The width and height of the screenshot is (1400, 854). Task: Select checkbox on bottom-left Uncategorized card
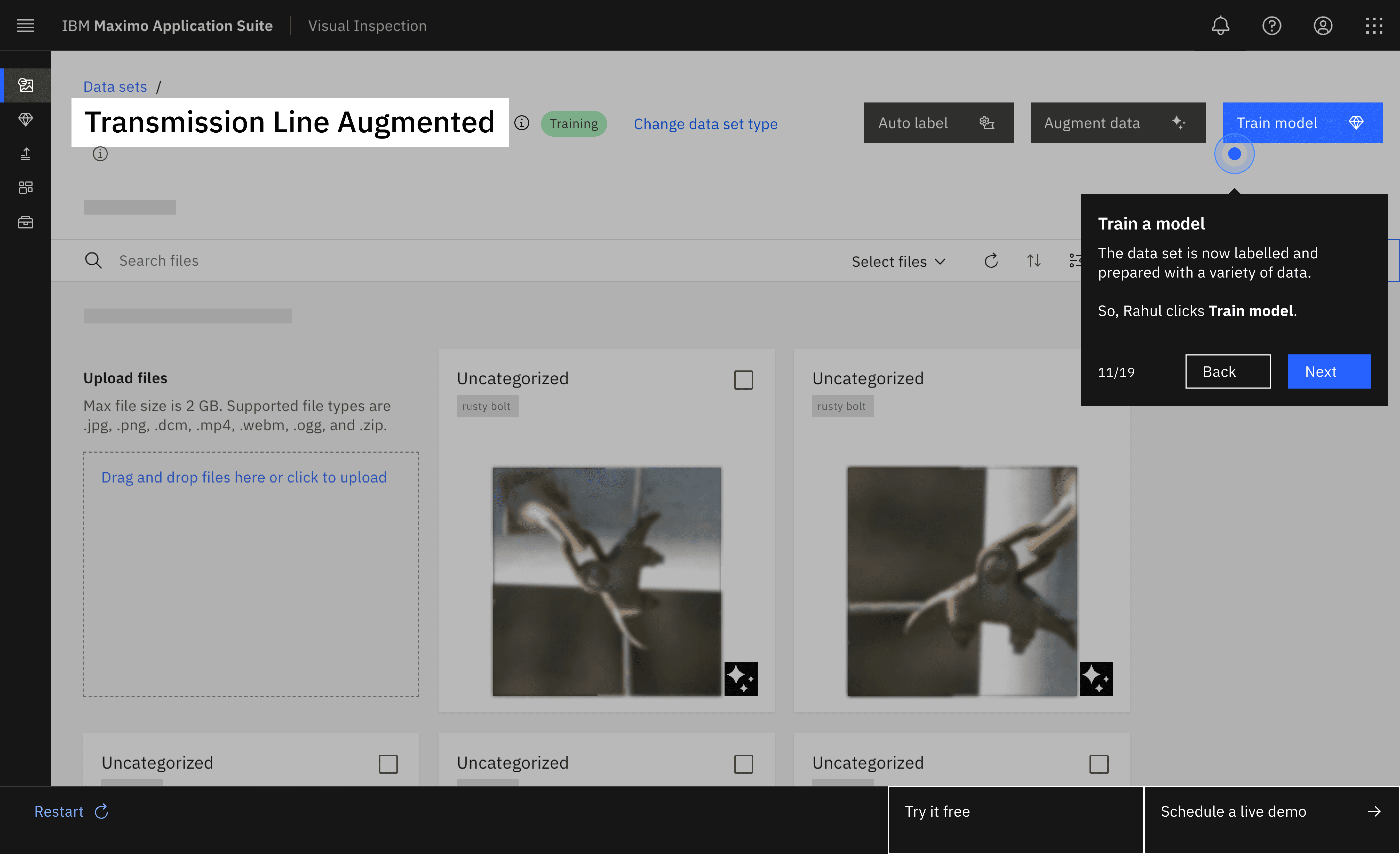[388, 764]
